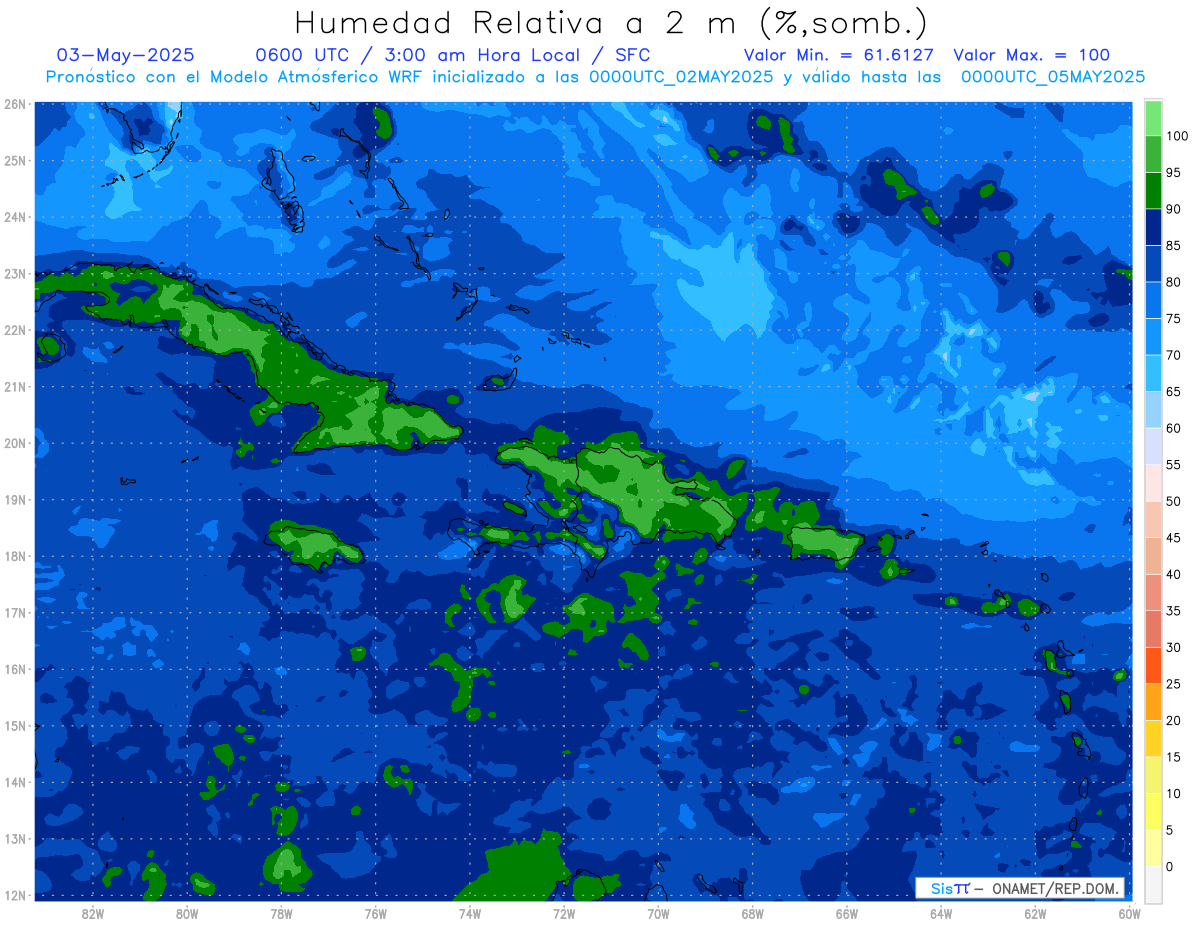Click the "66W" longitude axis label
The height and width of the screenshot is (927, 1200).
click(x=846, y=913)
